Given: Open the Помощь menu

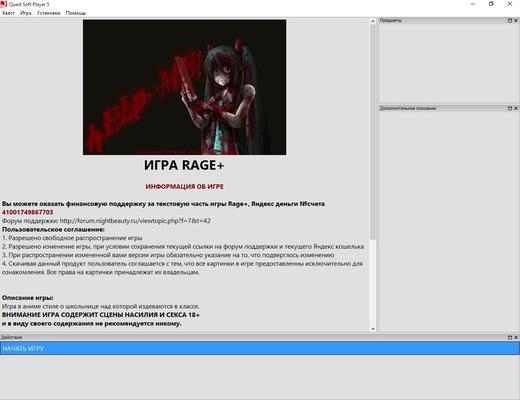Looking at the screenshot, I should click(x=76, y=13).
